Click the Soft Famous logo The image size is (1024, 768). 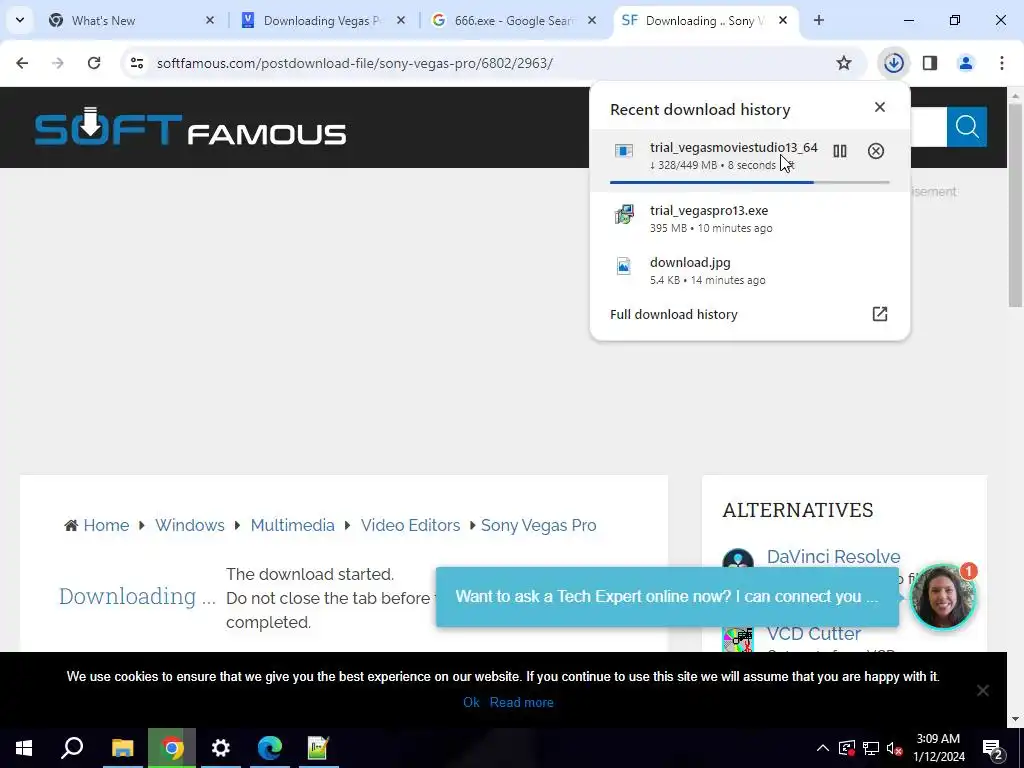tap(190, 127)
